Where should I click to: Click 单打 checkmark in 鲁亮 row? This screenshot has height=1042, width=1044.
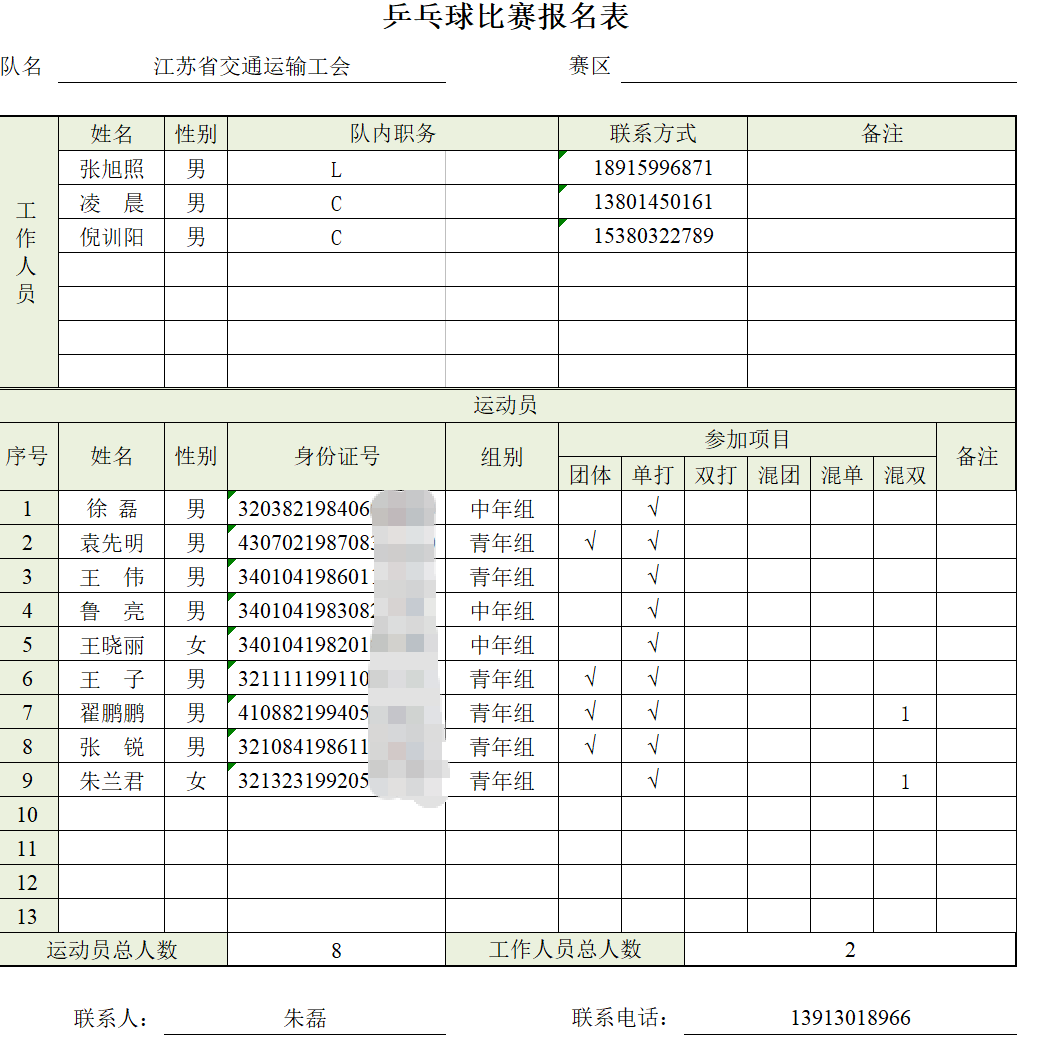tap(653, 610)
